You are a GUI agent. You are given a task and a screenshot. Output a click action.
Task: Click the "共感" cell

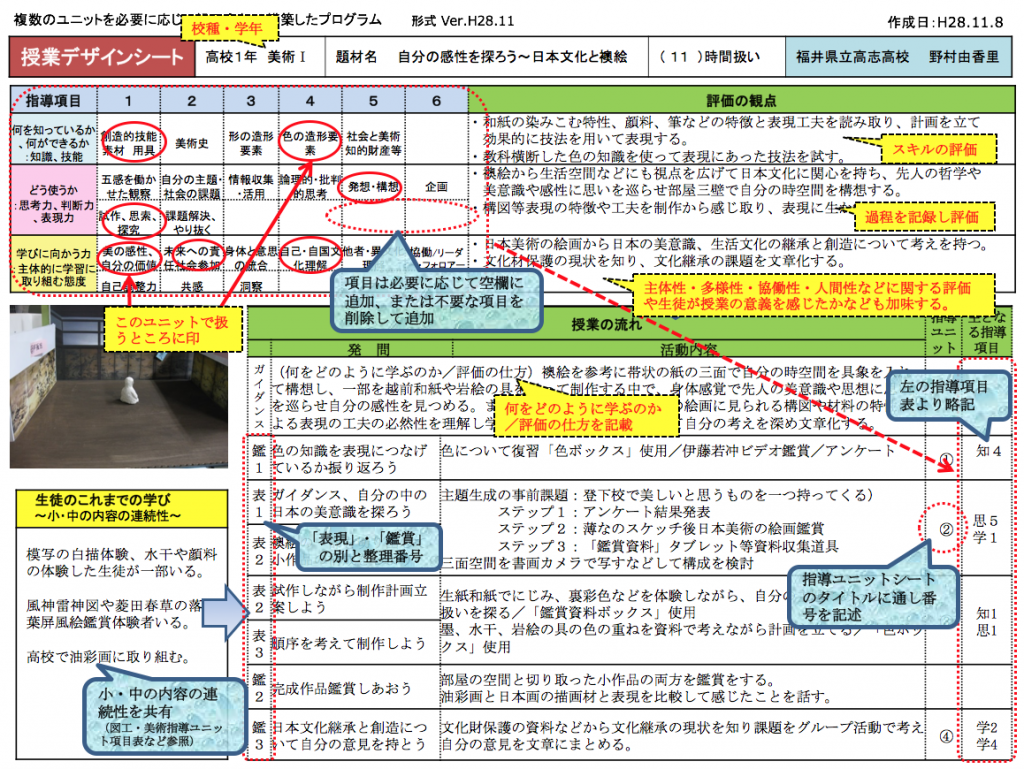[191, 287]
